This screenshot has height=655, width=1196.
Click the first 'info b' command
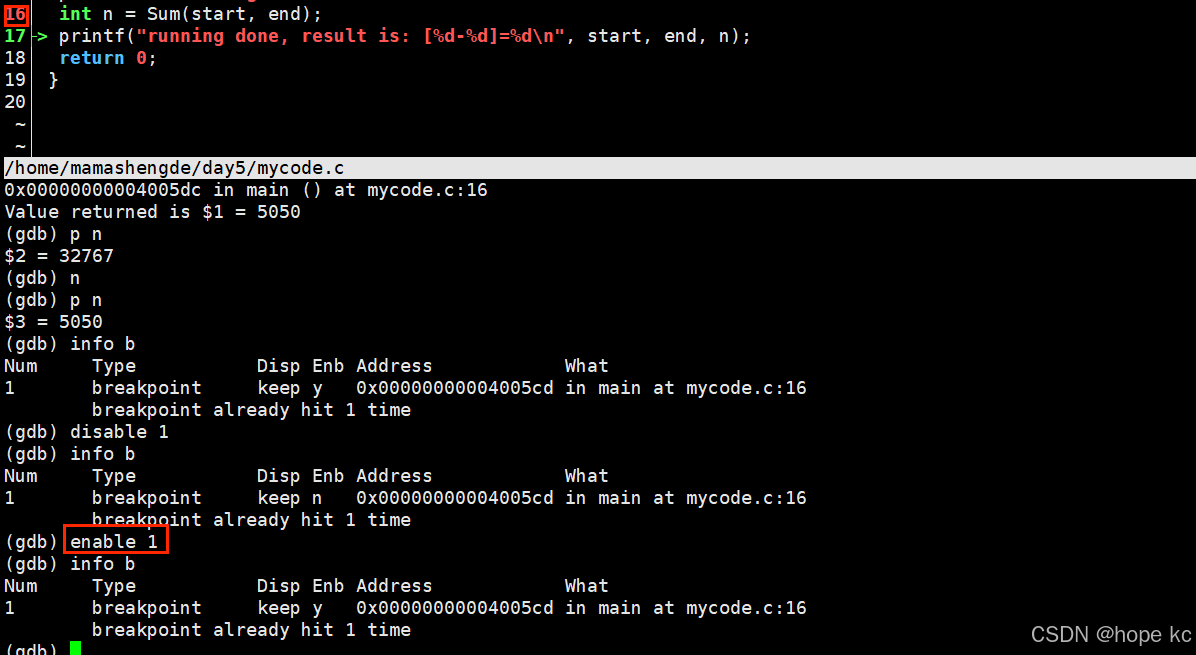[102, 344]
